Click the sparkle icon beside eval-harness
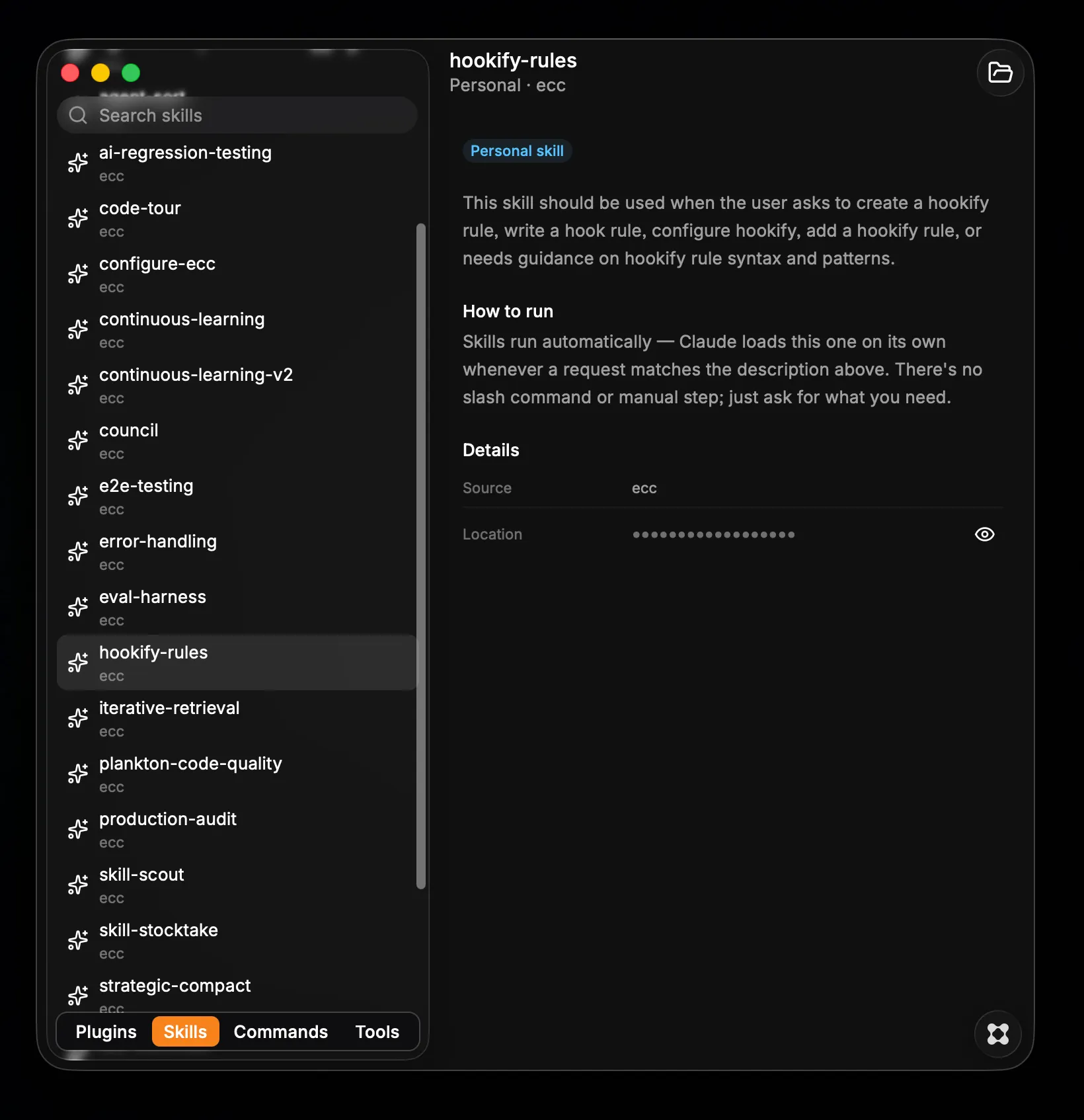Viewport: 1084px width, 1120px height. pos(78,607)
